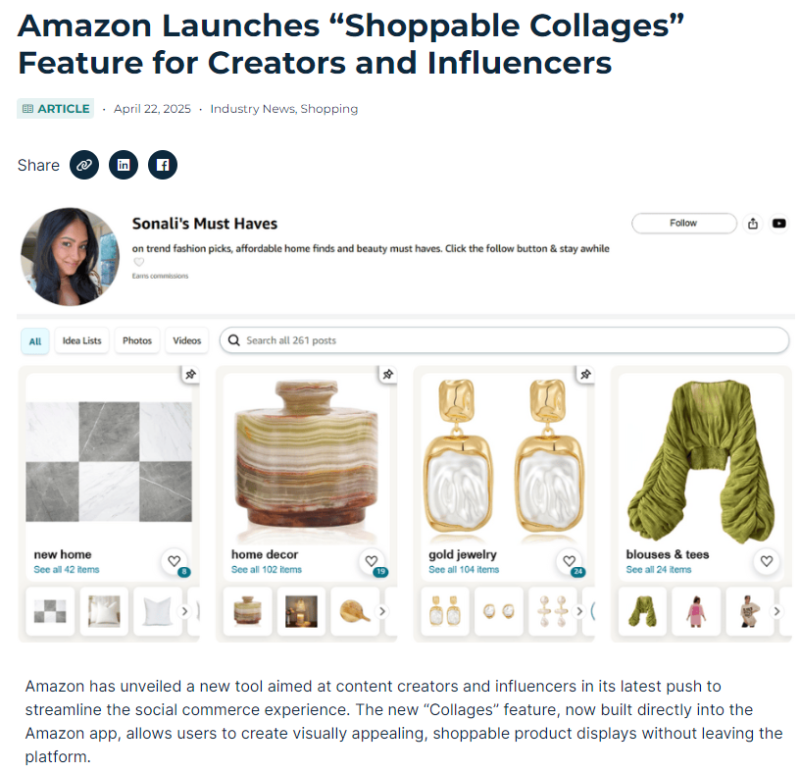Advance blouses & tees thumbnail carousel
Viewport: 800px width, 773px height.
point(777,611)
